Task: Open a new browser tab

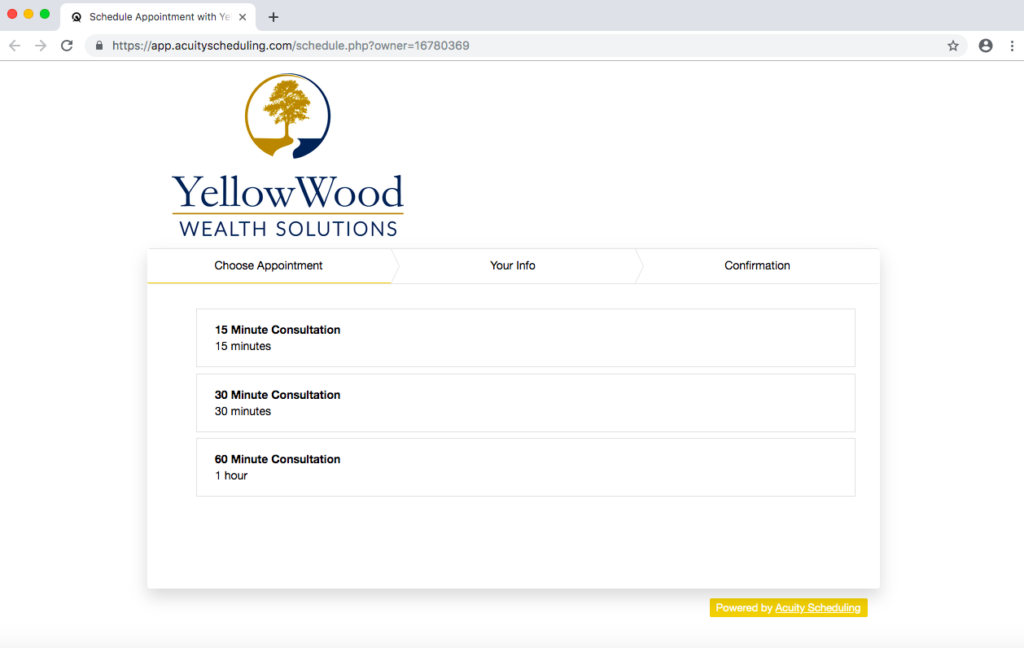Action: pos(274,17)
